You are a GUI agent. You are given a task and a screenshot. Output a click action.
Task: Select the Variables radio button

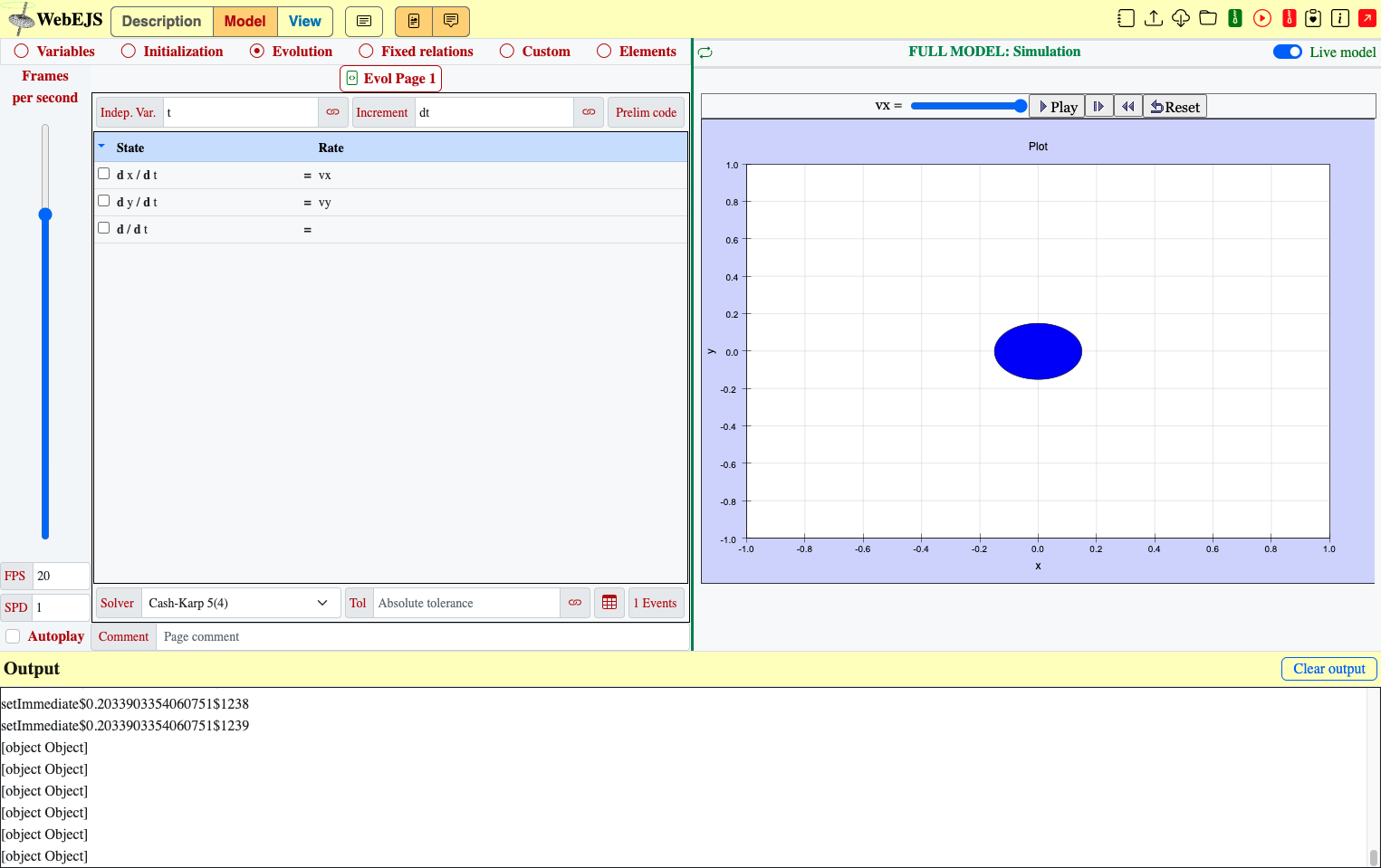point(22,52)
